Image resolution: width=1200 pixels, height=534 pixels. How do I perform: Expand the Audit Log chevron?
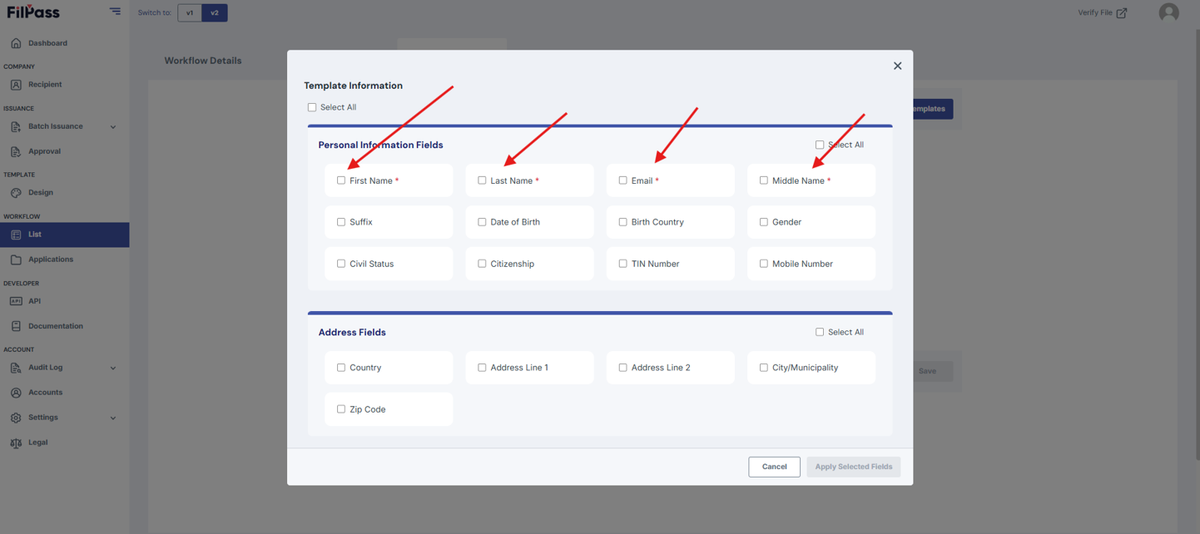[113, 368]
